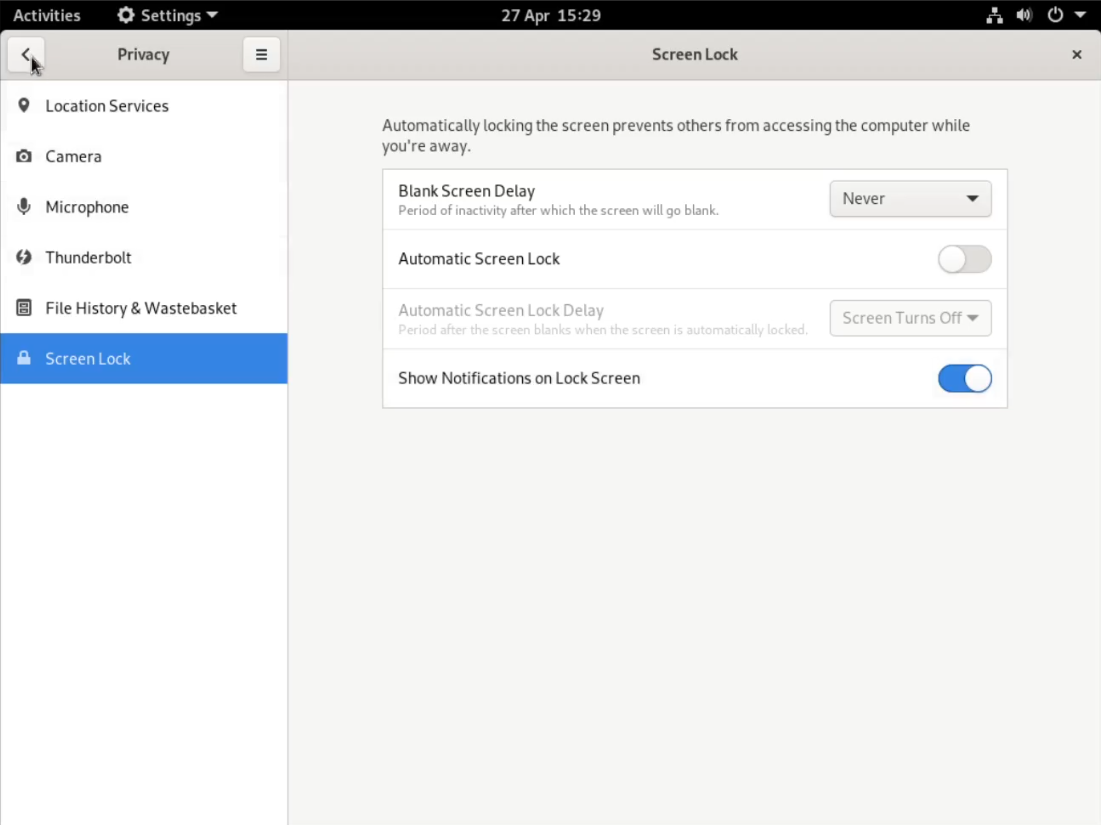Enable the Automatic Screen Lock switch
The width and height of the screenshot is (1101, 825).
click(964, 259)
